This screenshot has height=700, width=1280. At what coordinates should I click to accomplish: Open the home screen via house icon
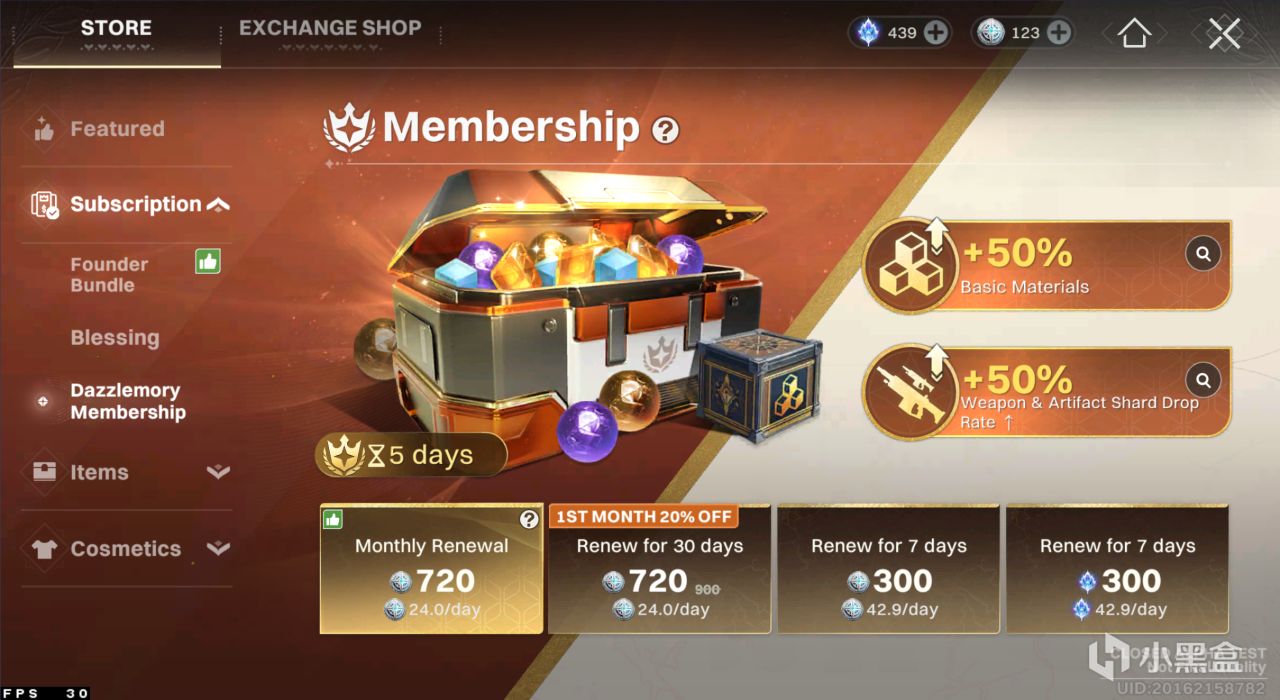[1134, 33]
